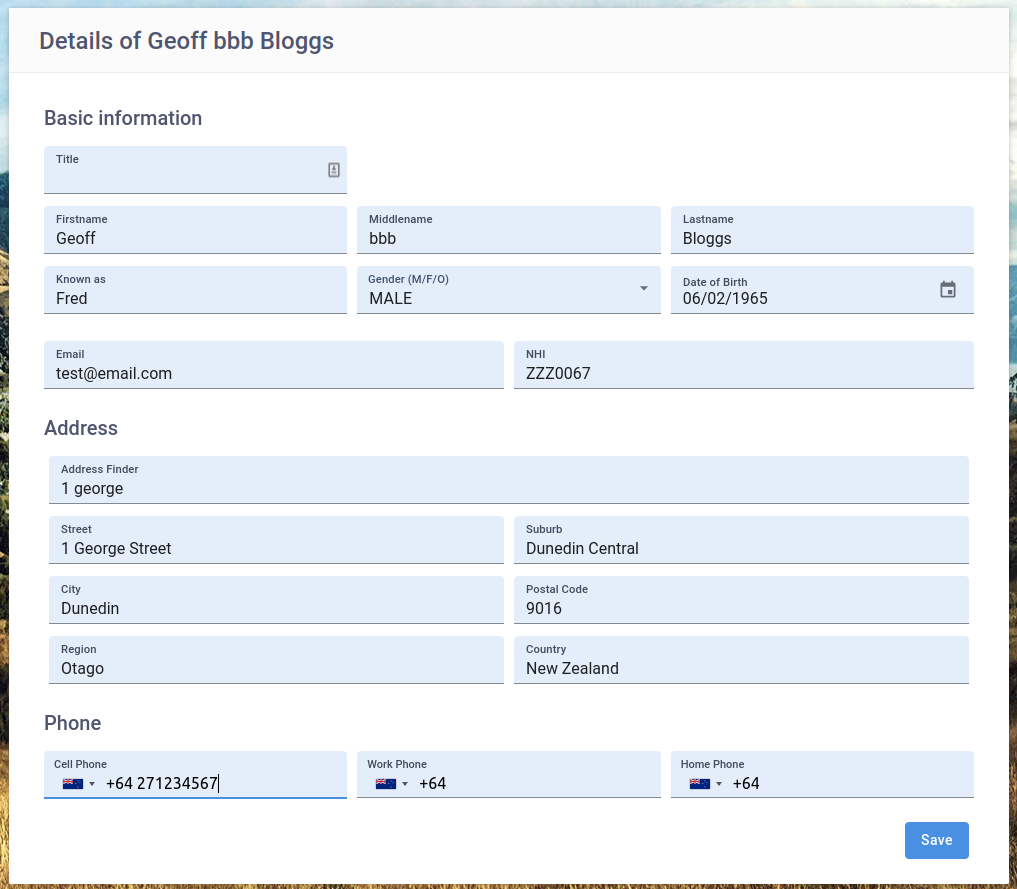This screenshot has height=889, width=1017.
Task: Click the Country field showing New Zealand
Action: [740, 669]
